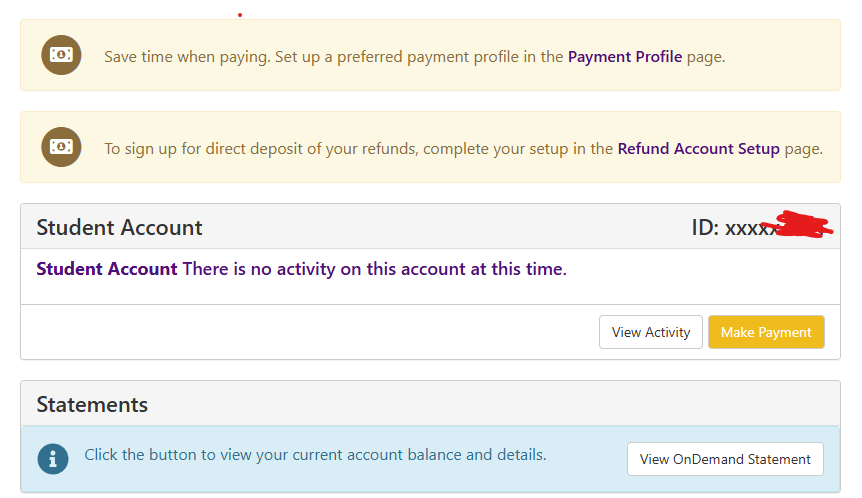Click the small red dot at the top
Image resolution: width=862 pixels, height=498 pixels.
240,15
